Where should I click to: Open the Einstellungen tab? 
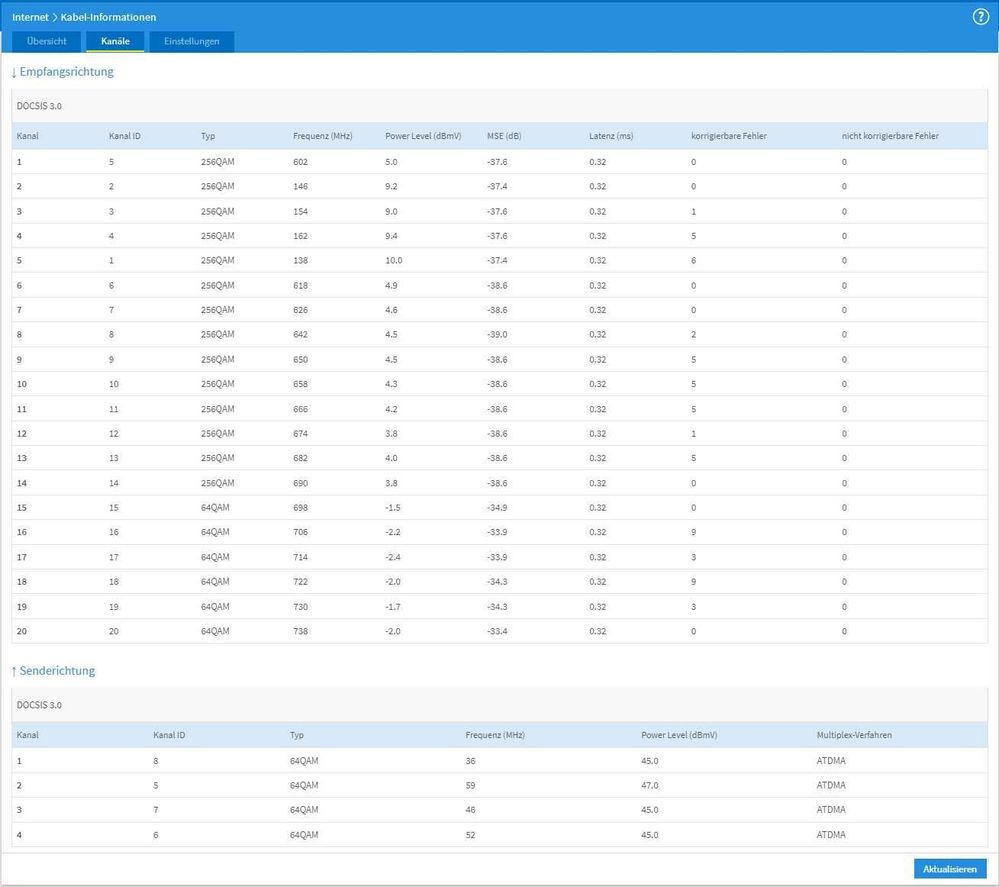coord(192,41)
